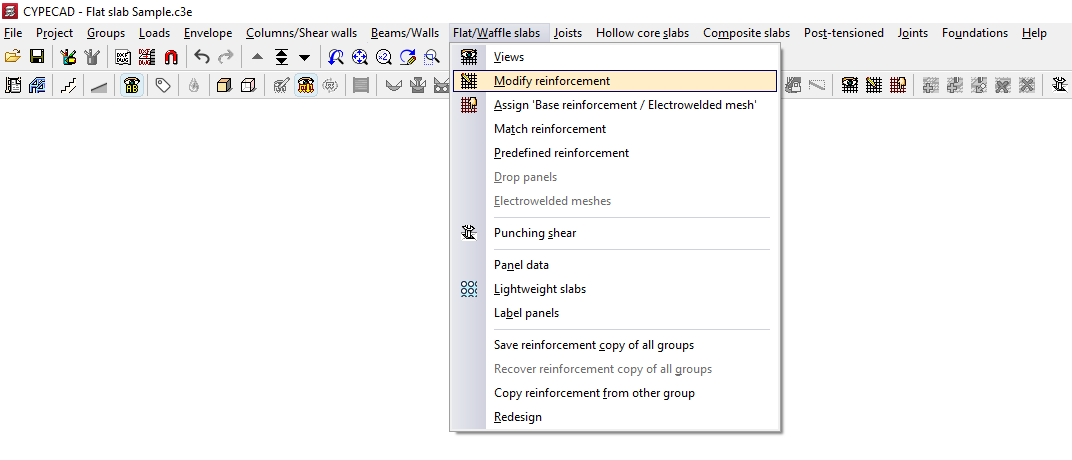Go down one group with the down arrow
Image resolution: width=1072 pixels, height=460 pixels.
click(305, 57)
